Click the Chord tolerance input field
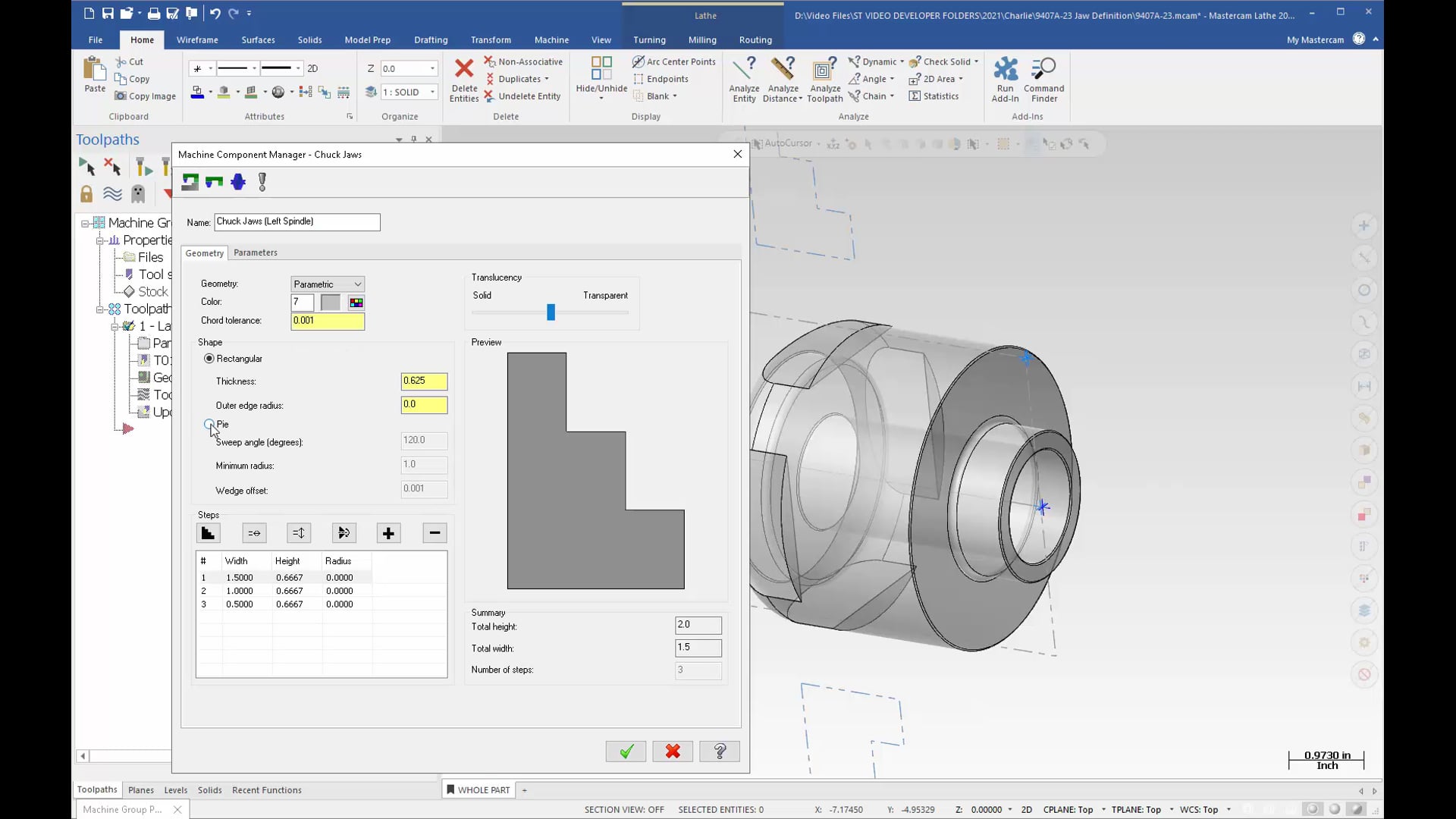The height and width of the screenshot is (819, 1456). coord(326,320)
